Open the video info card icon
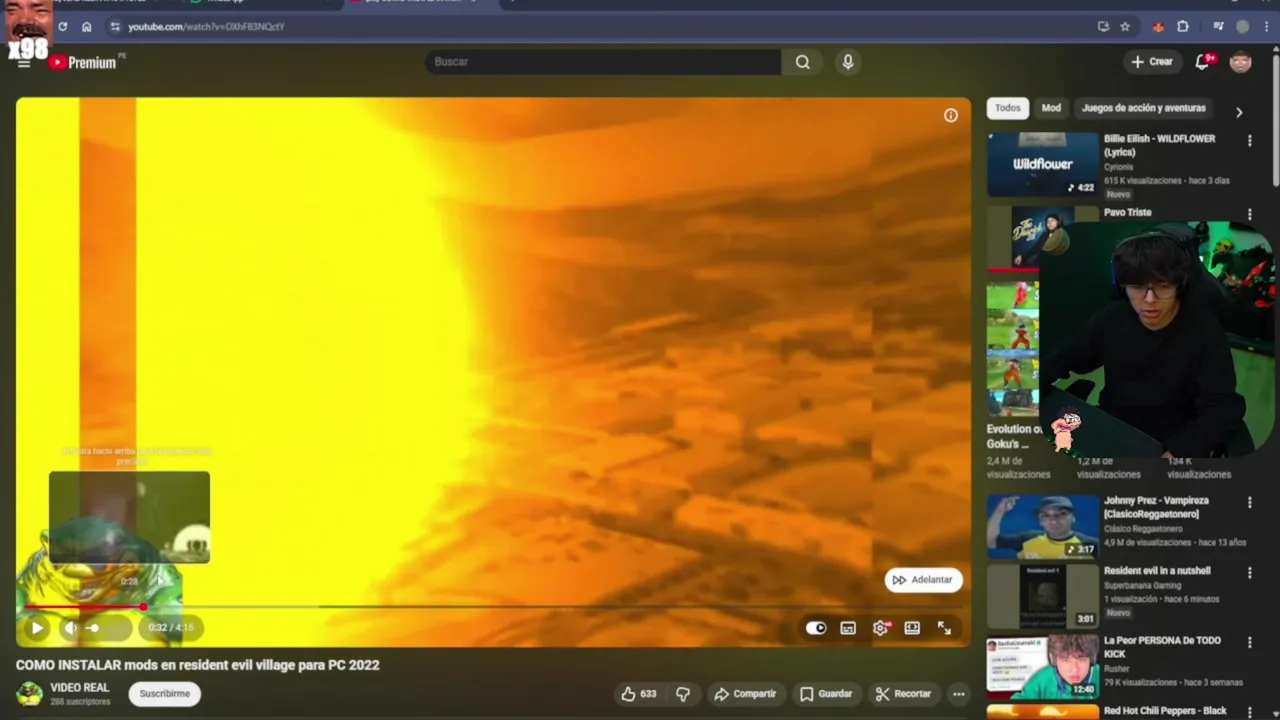Screen dimensions: 1280x720 (x=951, y=115)
